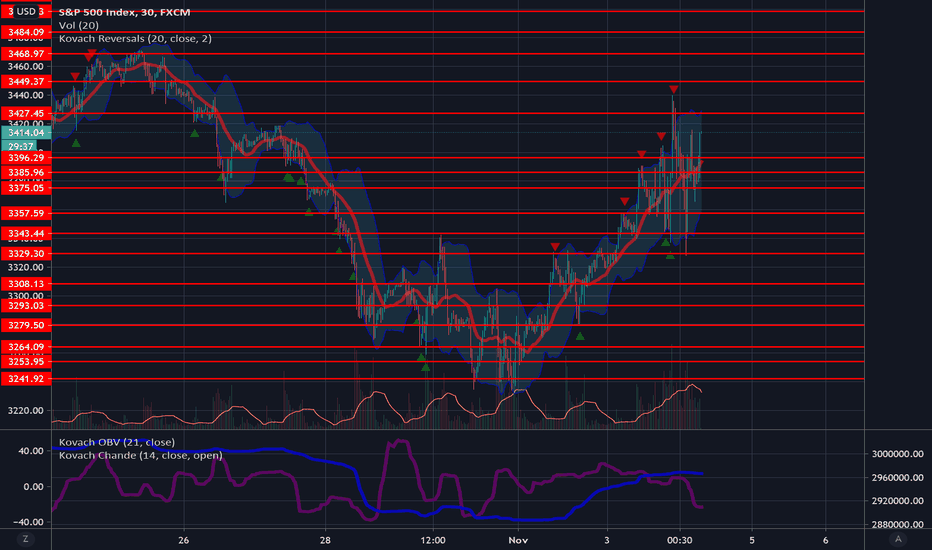This screenshot has width=932, height=550.
Task: Click the 3000000.00 value on the OBV scale
Action: (x=898, y=454)
